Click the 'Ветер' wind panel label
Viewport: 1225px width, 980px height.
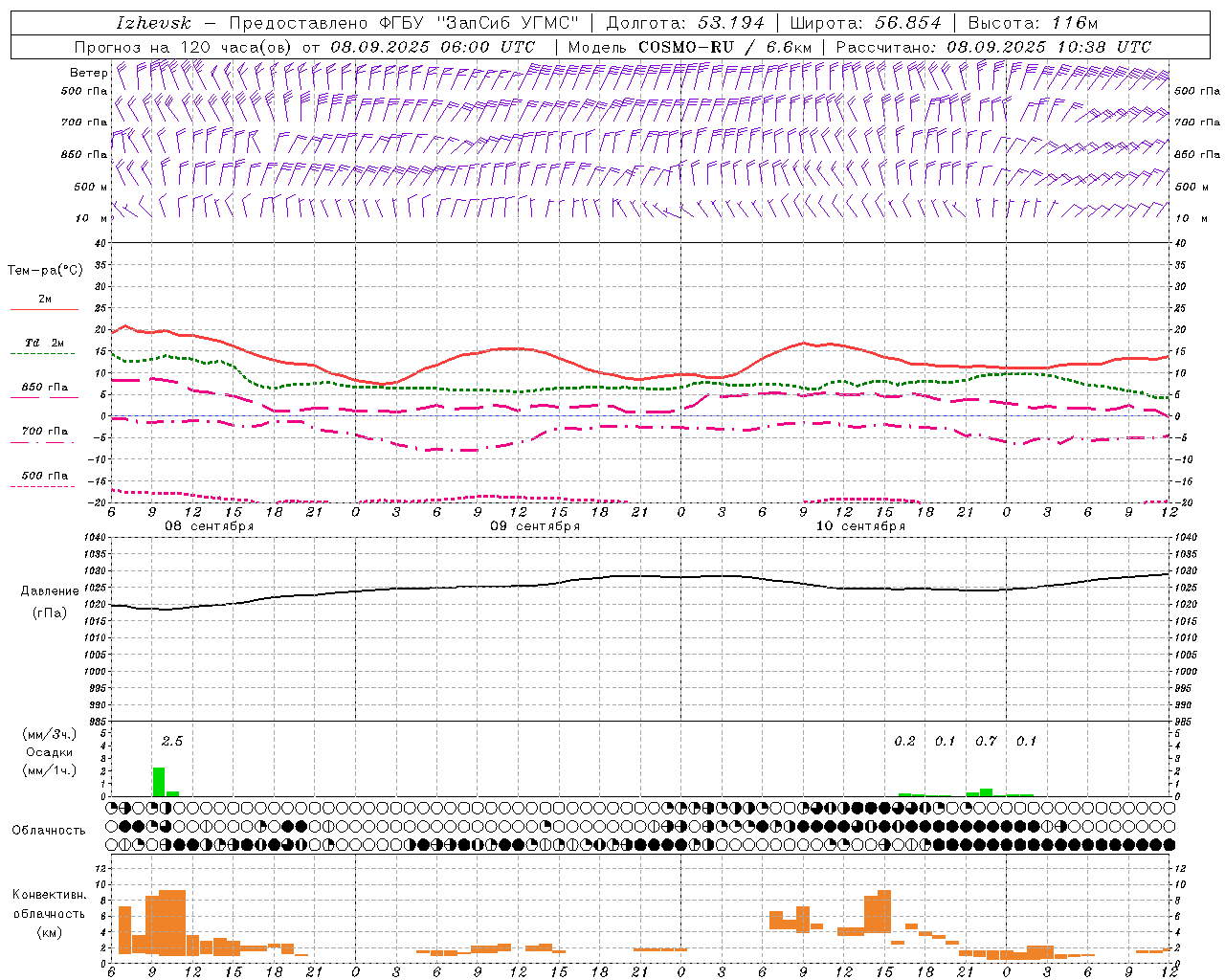click(88, 73)
